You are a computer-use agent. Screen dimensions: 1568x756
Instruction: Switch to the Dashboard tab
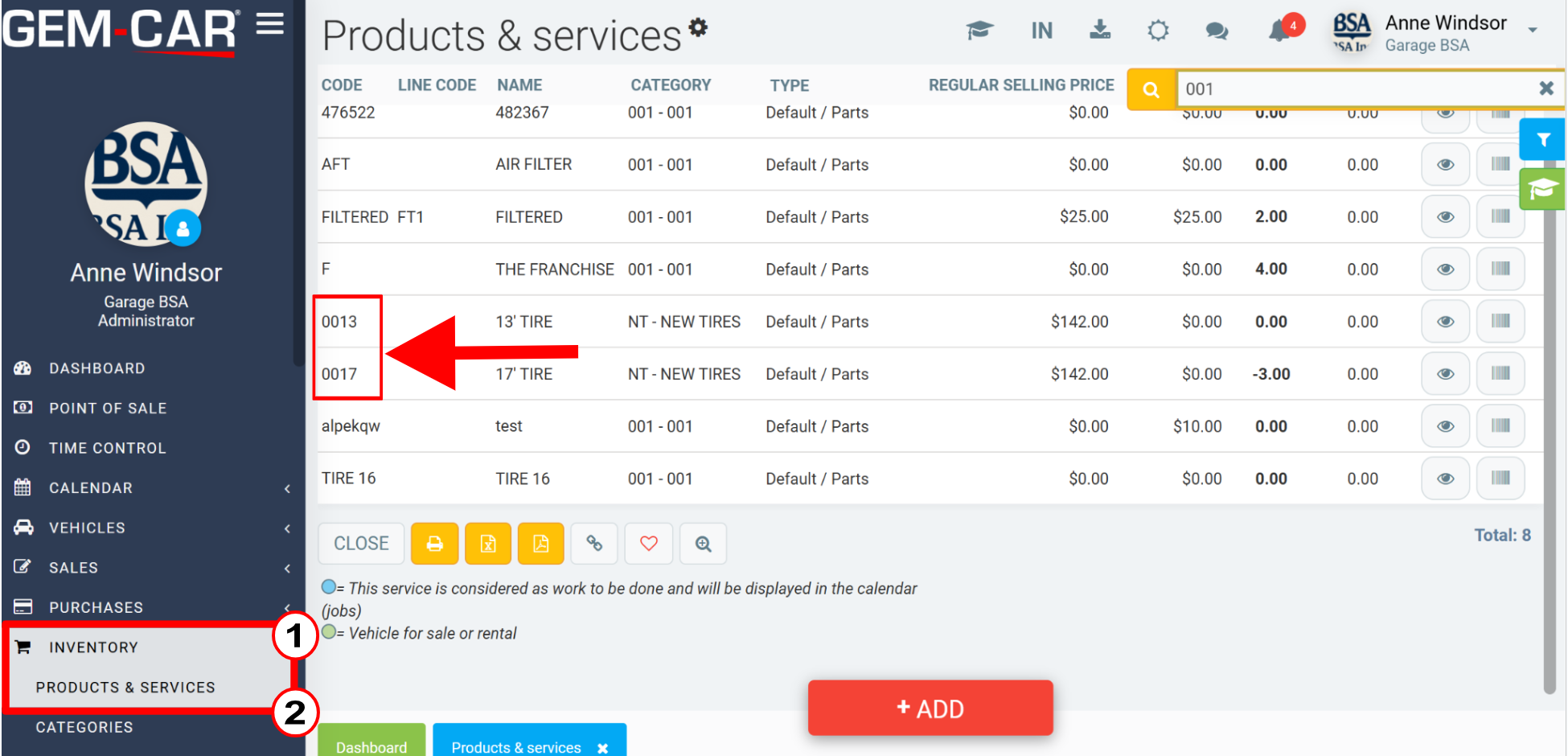tap(371, 741)
